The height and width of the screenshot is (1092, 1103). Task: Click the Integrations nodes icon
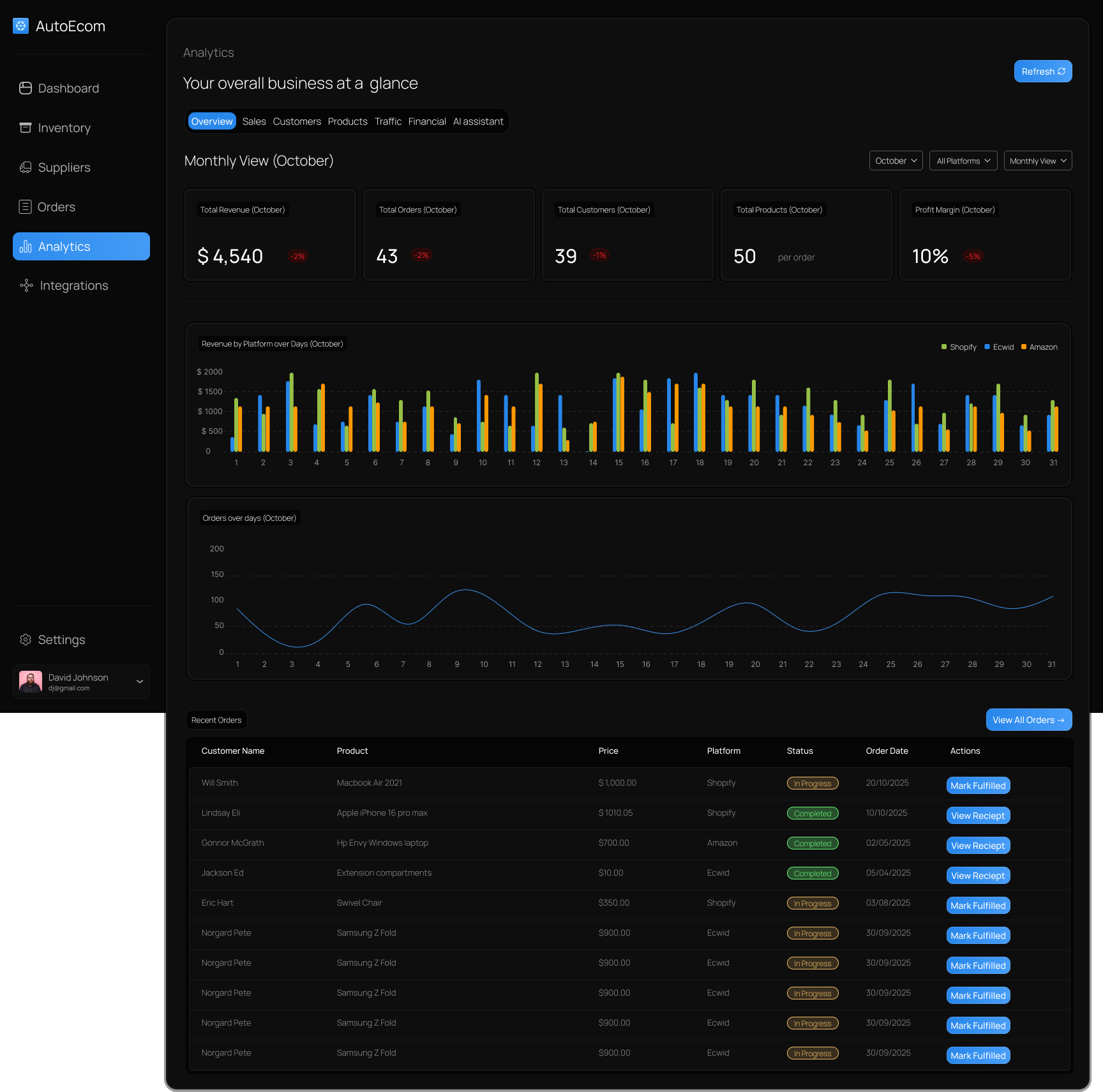point(26,285)
